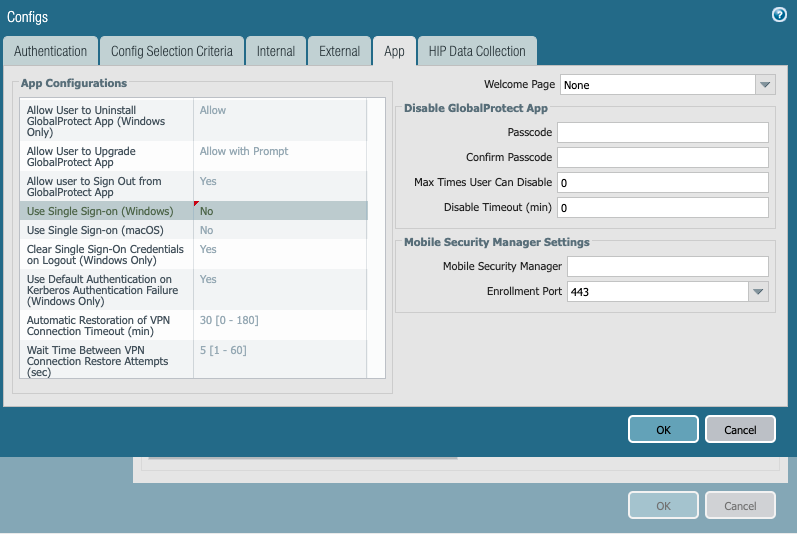797x534 pixels.
Task: Switch to the Authentication tab
Action: [50, 51]
